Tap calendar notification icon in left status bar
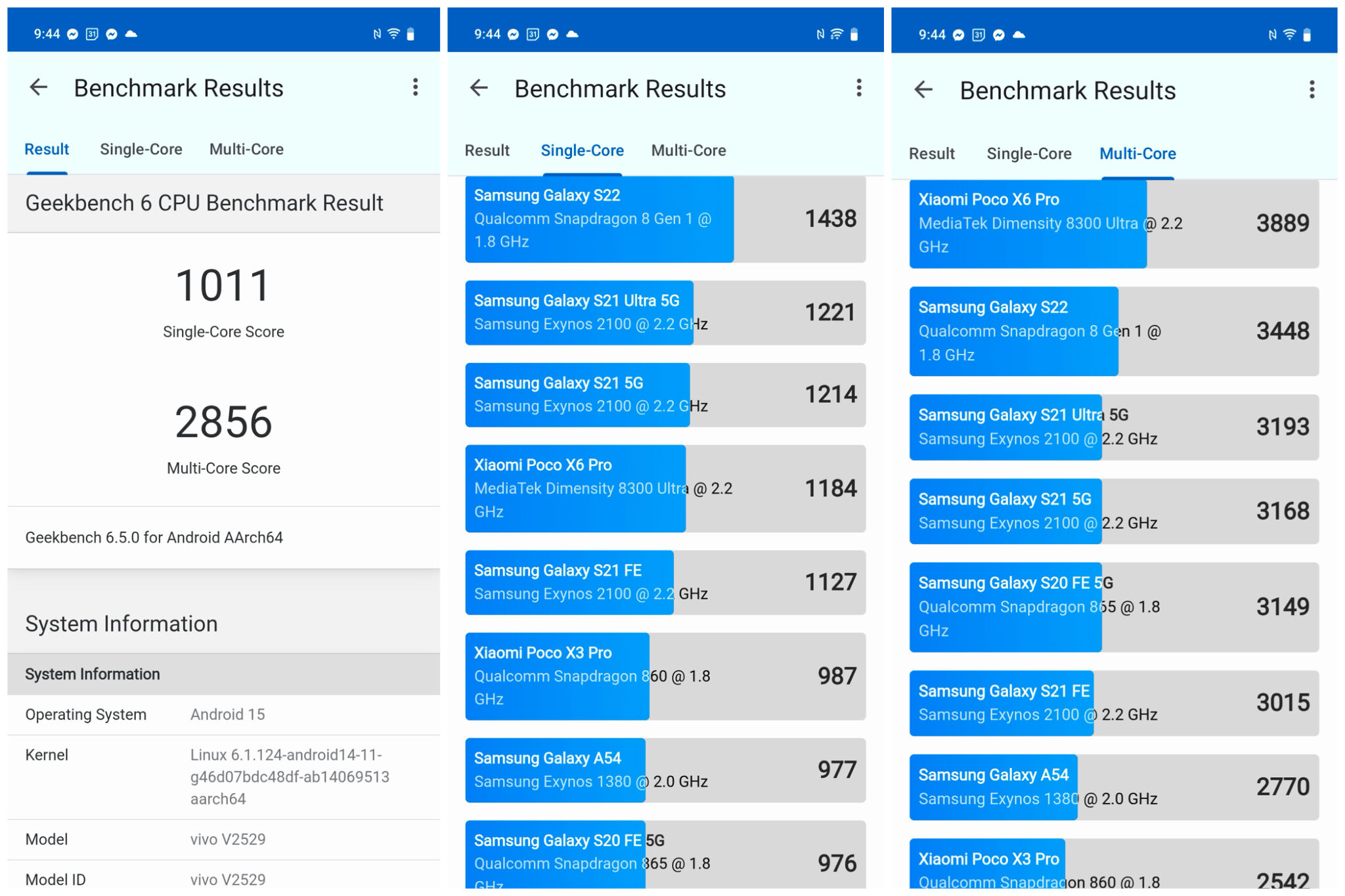1345x896 pixels. [x=92, y=34]
